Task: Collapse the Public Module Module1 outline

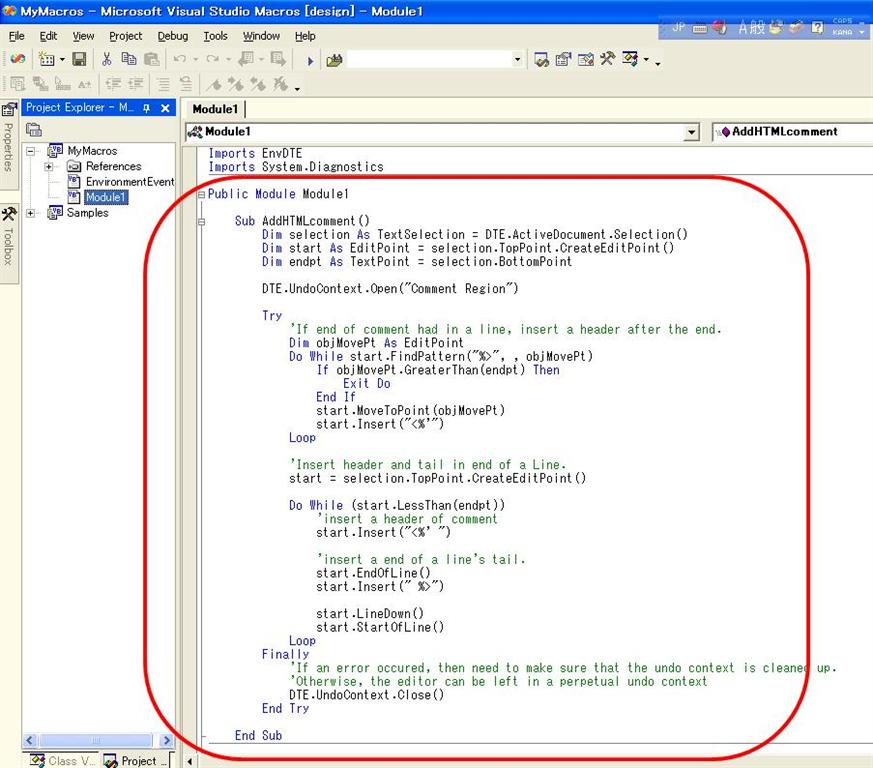Action: [x=202, y=195]
